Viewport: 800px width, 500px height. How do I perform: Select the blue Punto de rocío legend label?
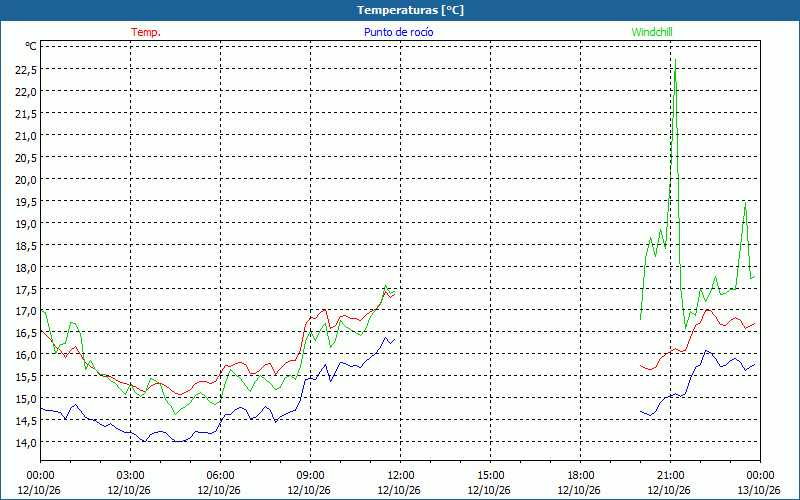(x=398, y=32)
